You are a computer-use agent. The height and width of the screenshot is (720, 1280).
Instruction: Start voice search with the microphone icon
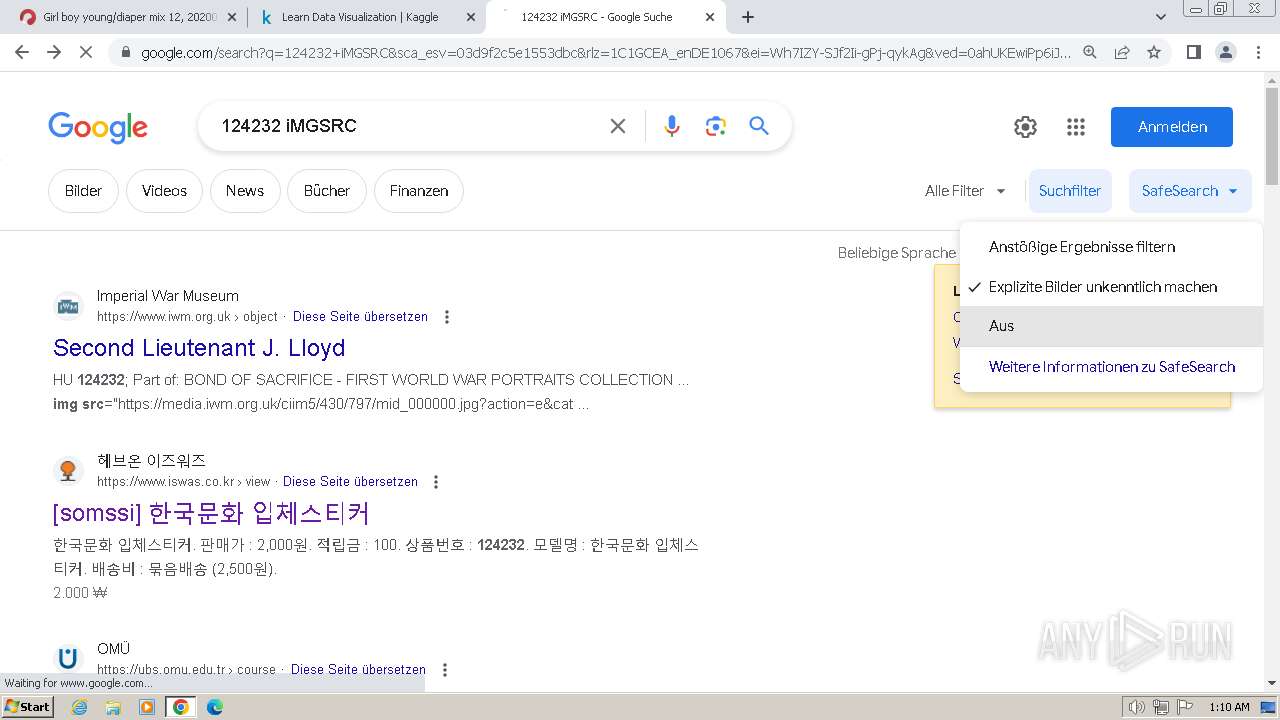tap(672, 126)
